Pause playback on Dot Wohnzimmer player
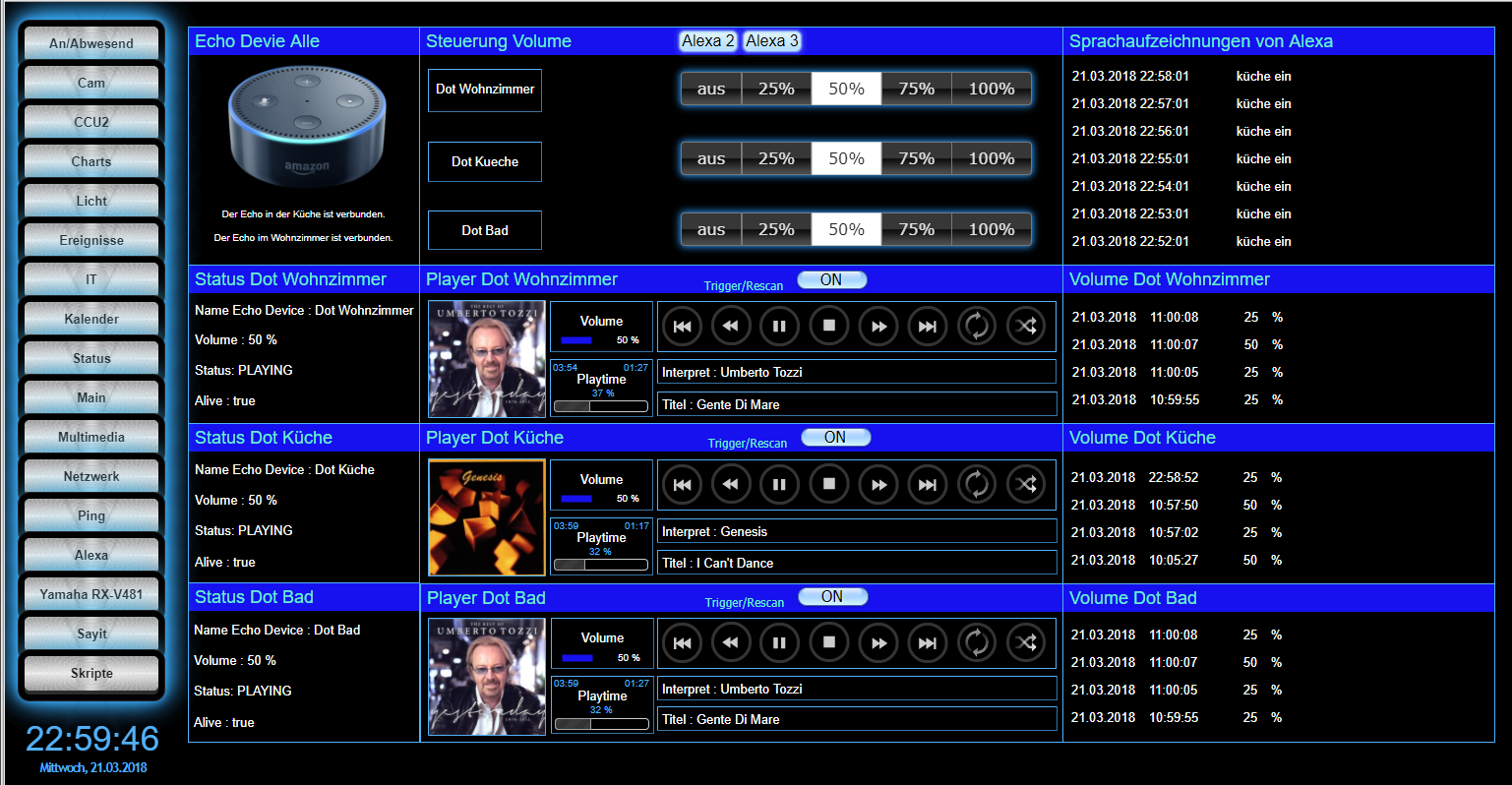Image resolution: width=1512 pixels, height=785 pixels. coord(779,326)
